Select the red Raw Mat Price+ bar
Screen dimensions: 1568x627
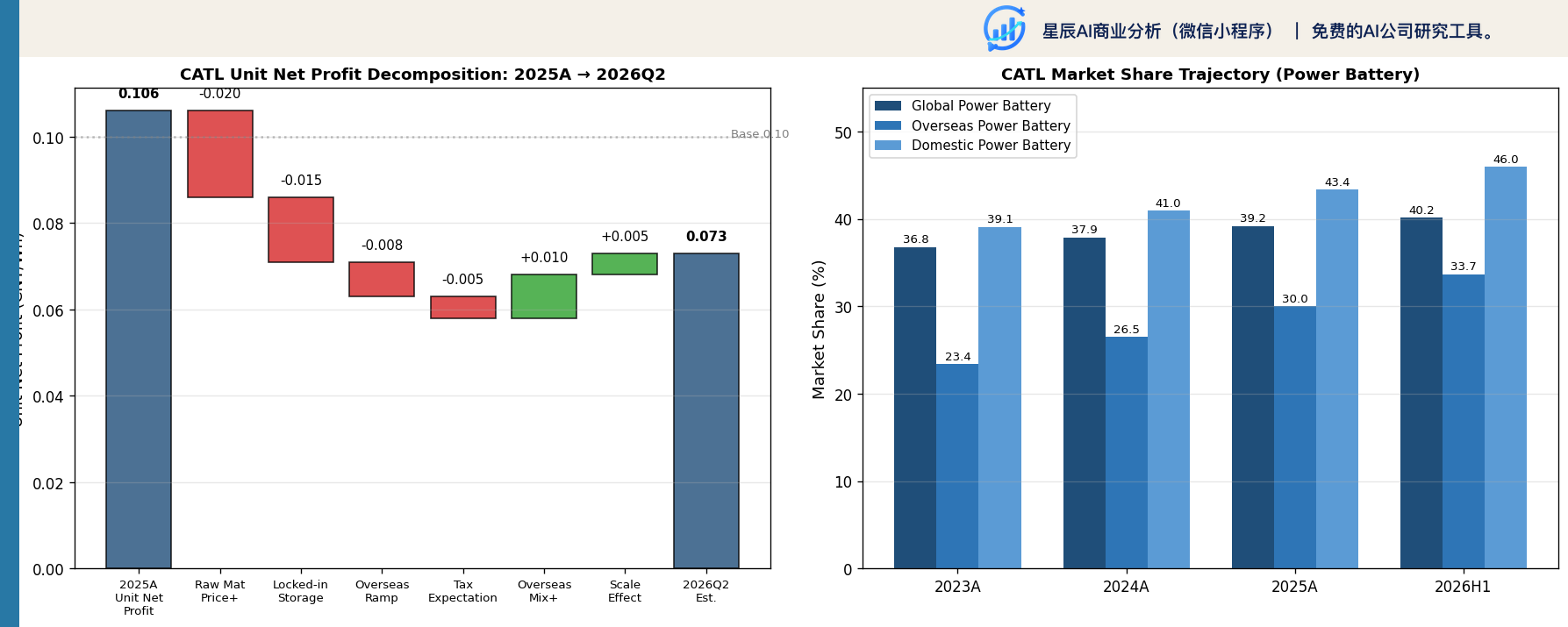click(x=220, y=153)
